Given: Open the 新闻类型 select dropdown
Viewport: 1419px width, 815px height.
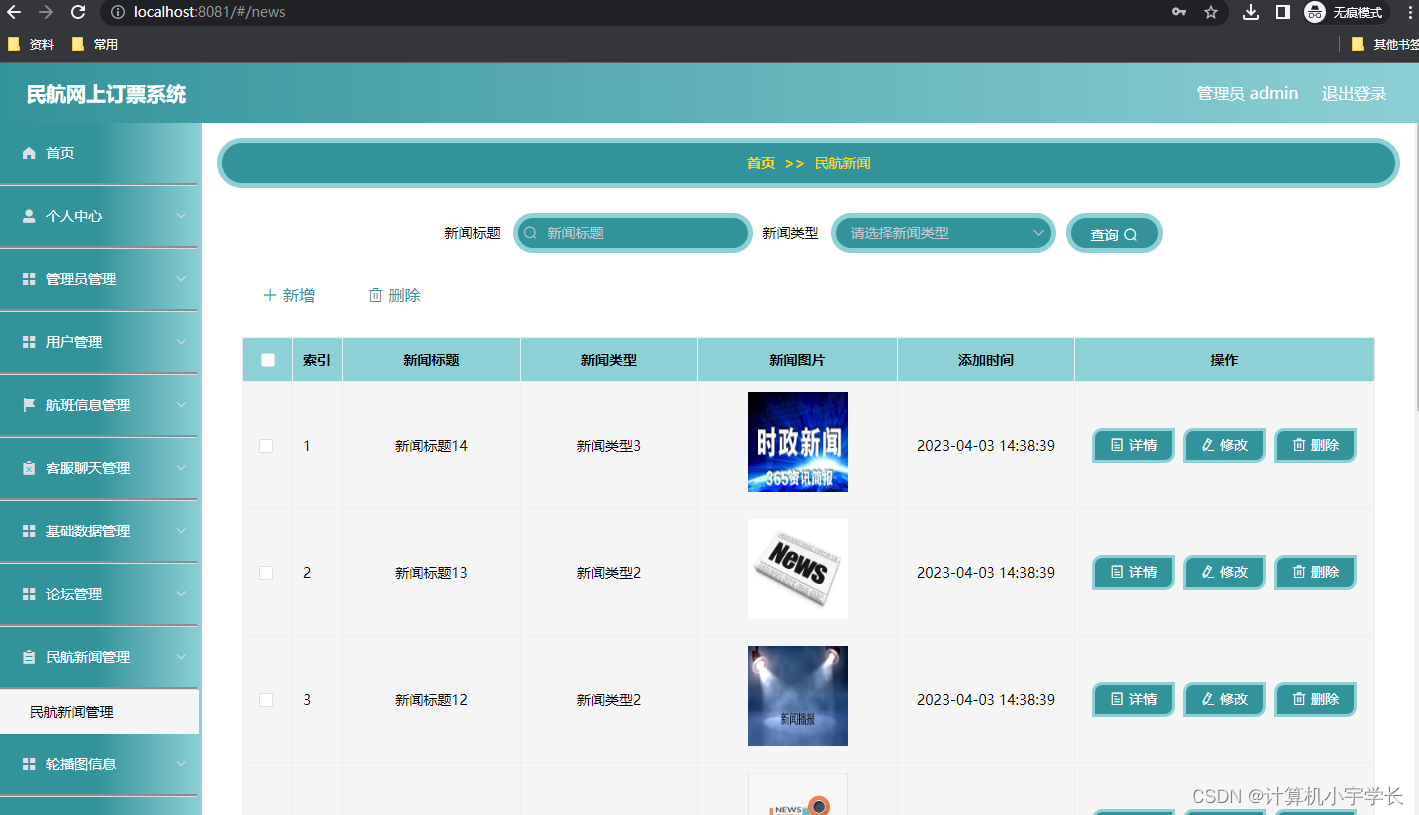Looking at the screenshot, I should (x=943, y=233).
